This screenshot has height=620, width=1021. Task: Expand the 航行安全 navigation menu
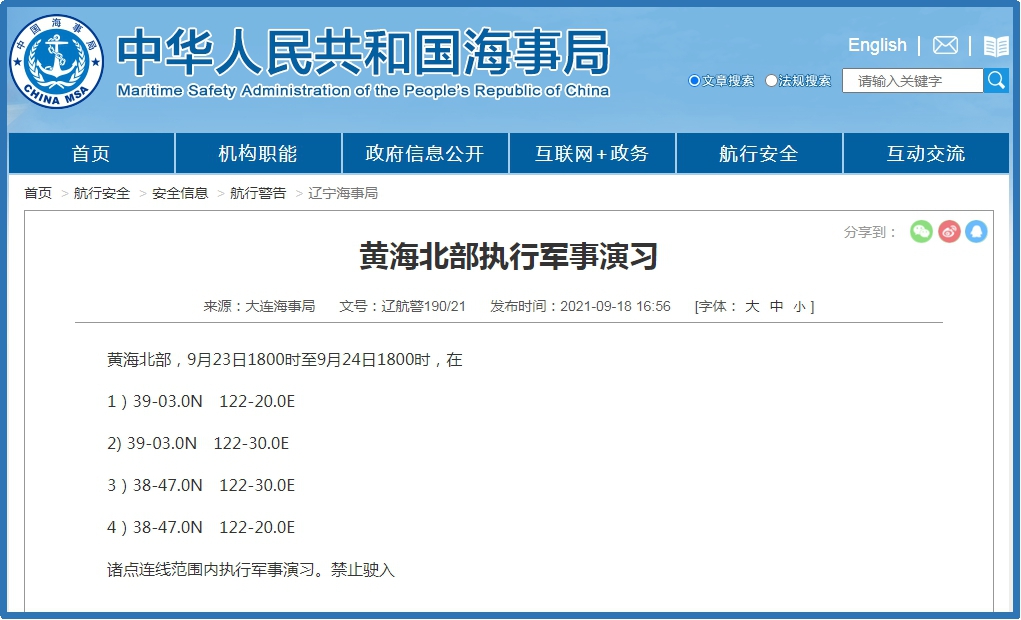(759, 154)
